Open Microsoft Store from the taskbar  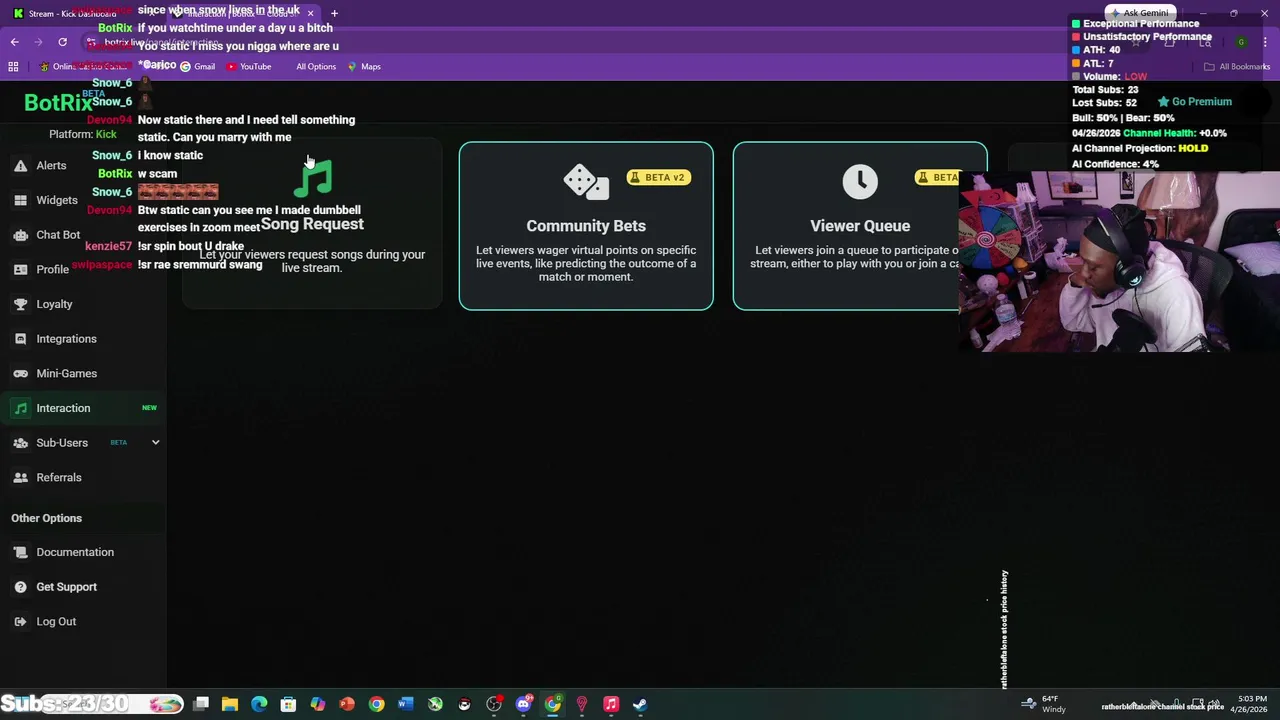(288, 704)
